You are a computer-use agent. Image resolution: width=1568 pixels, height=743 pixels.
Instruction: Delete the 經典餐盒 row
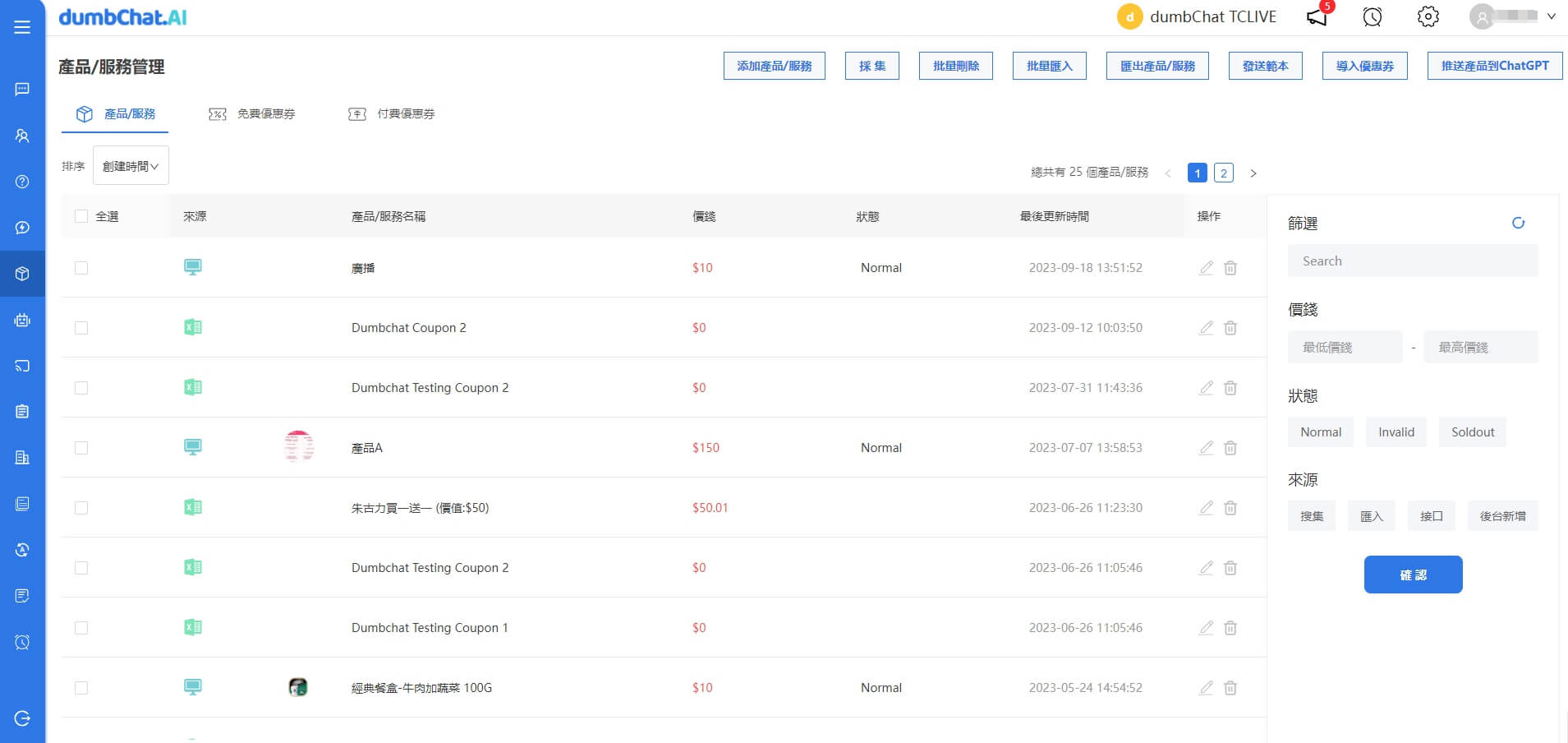(1230, 688)
